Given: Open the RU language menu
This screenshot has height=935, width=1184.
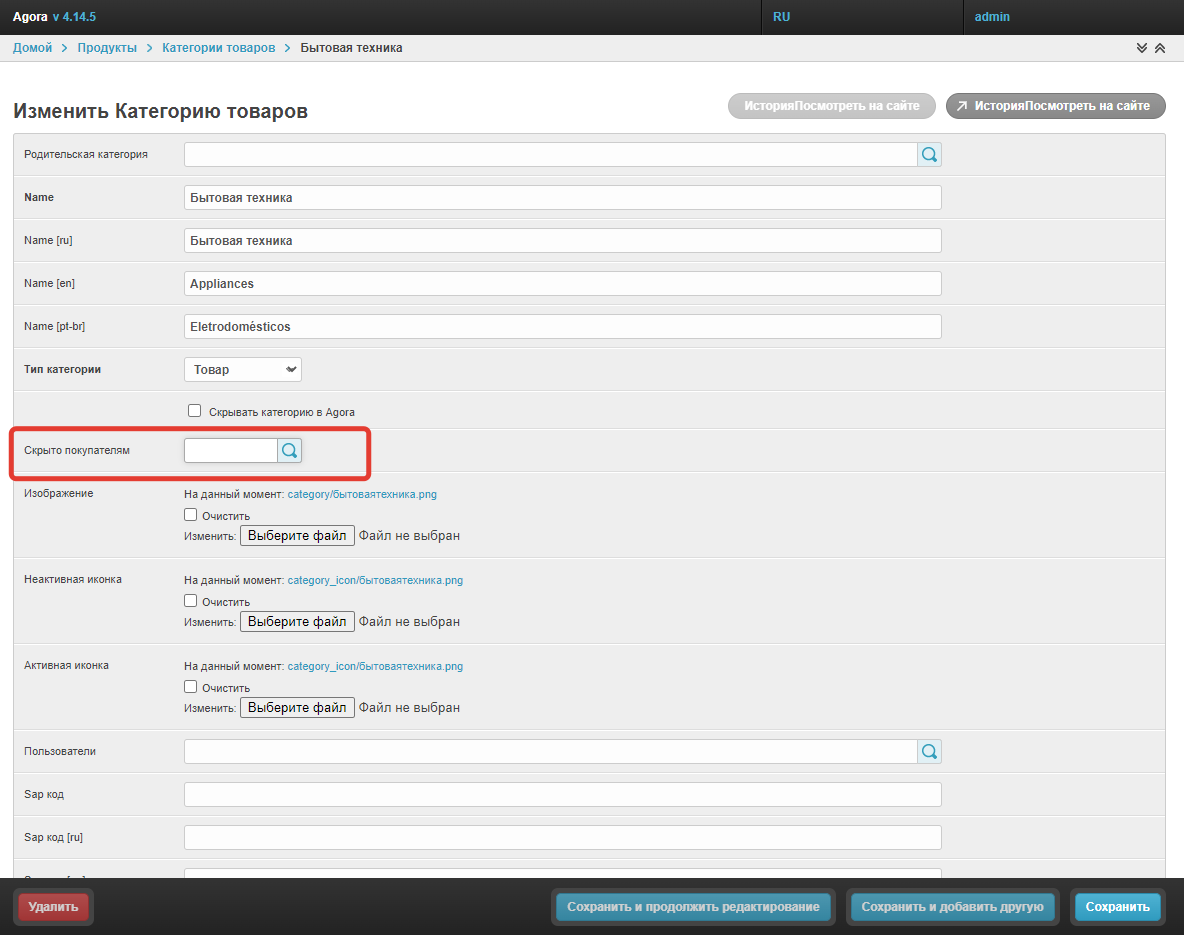Looking at the screenshot, I should (782, 17).
